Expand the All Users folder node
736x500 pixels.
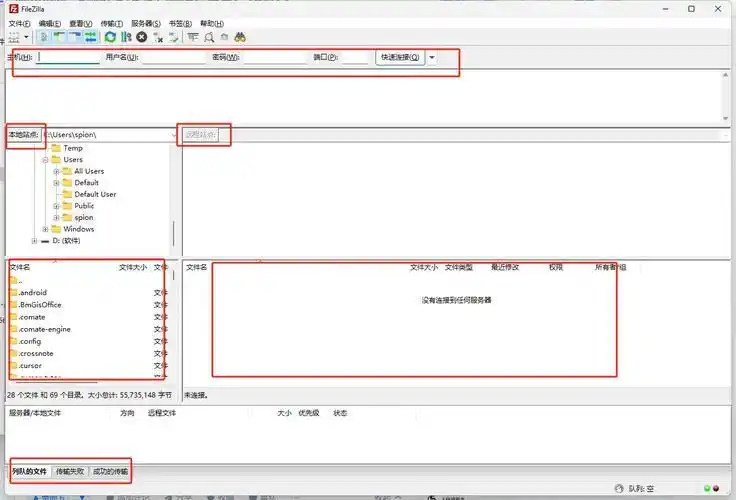[x=57, y=171]
